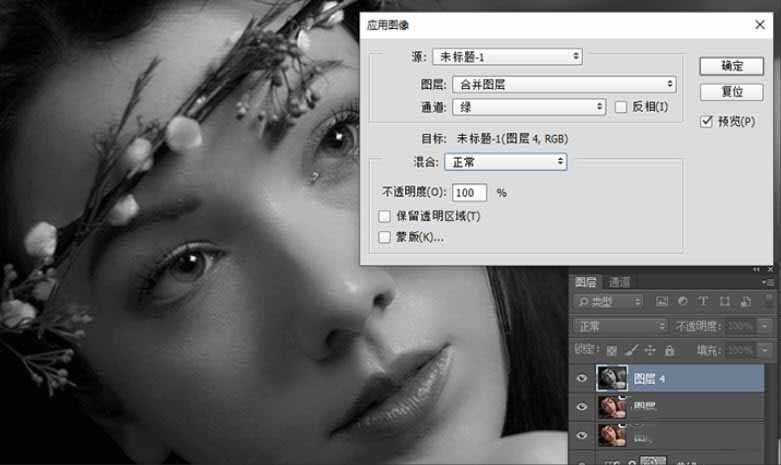Click the lock position move icon
The image size is (781, 465).
click(650, 350)
